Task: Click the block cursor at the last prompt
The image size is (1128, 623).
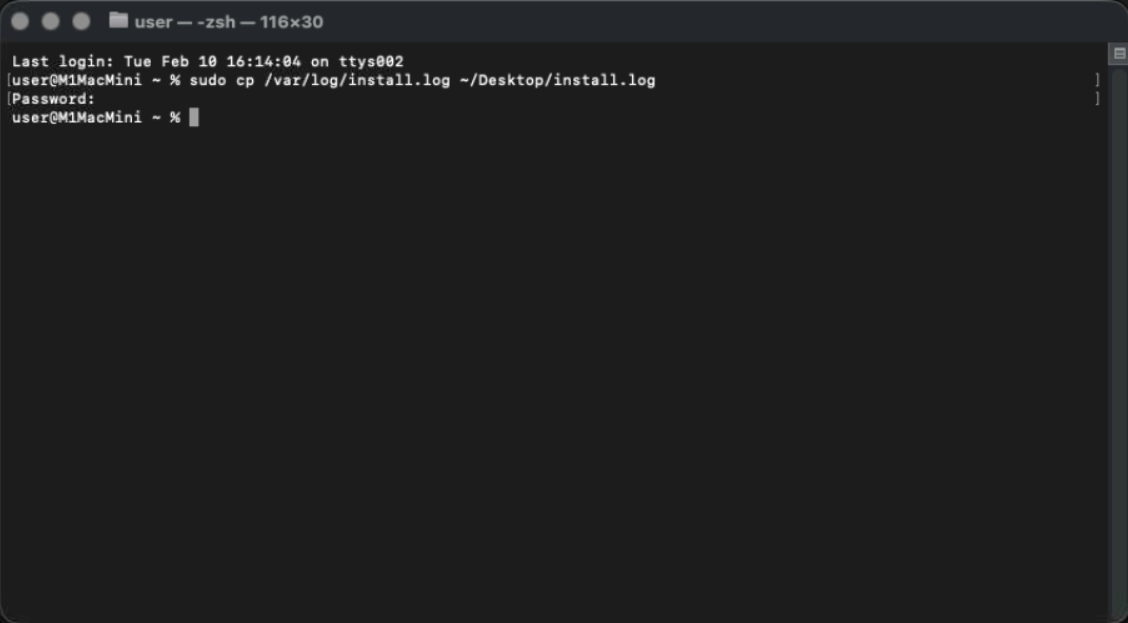Action: click(x=194, y=117)
